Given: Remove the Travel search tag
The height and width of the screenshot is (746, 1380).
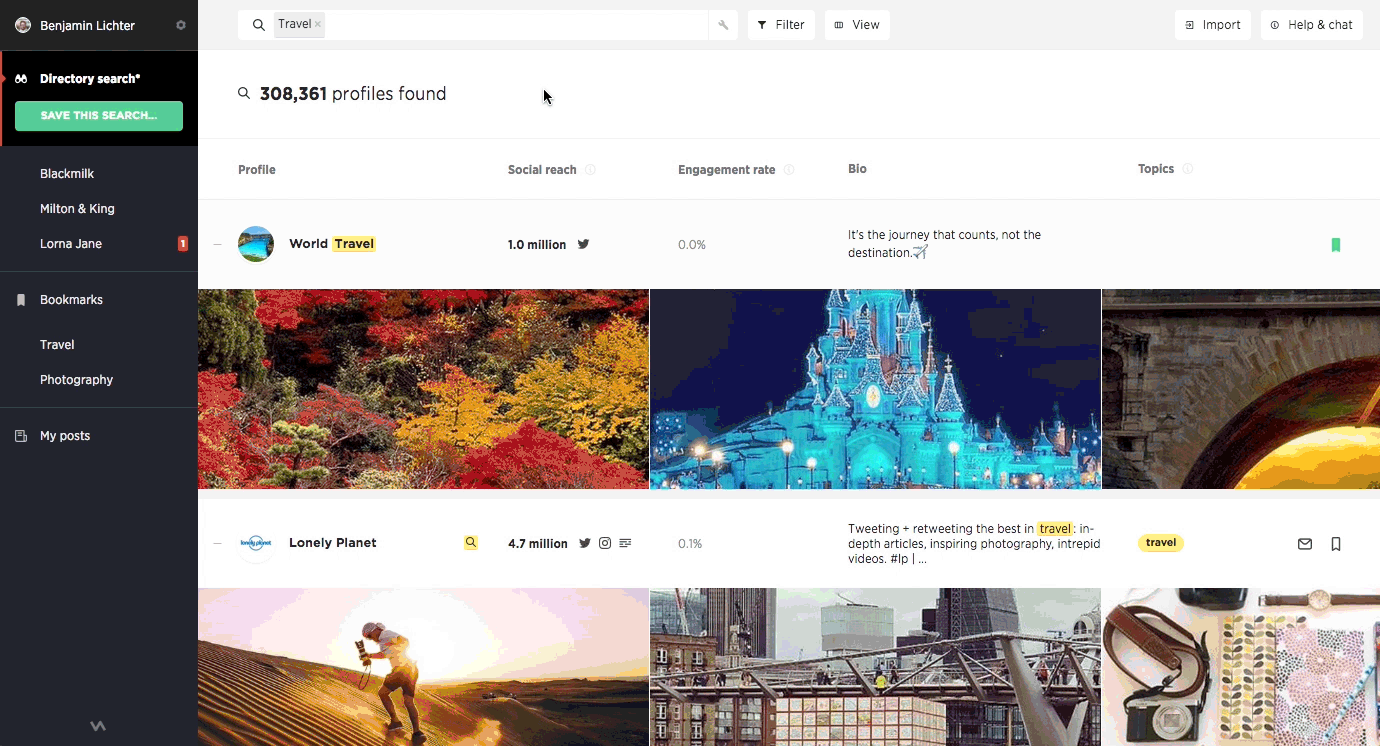Looking at the screenshot, I should click(x=318, y=24).
